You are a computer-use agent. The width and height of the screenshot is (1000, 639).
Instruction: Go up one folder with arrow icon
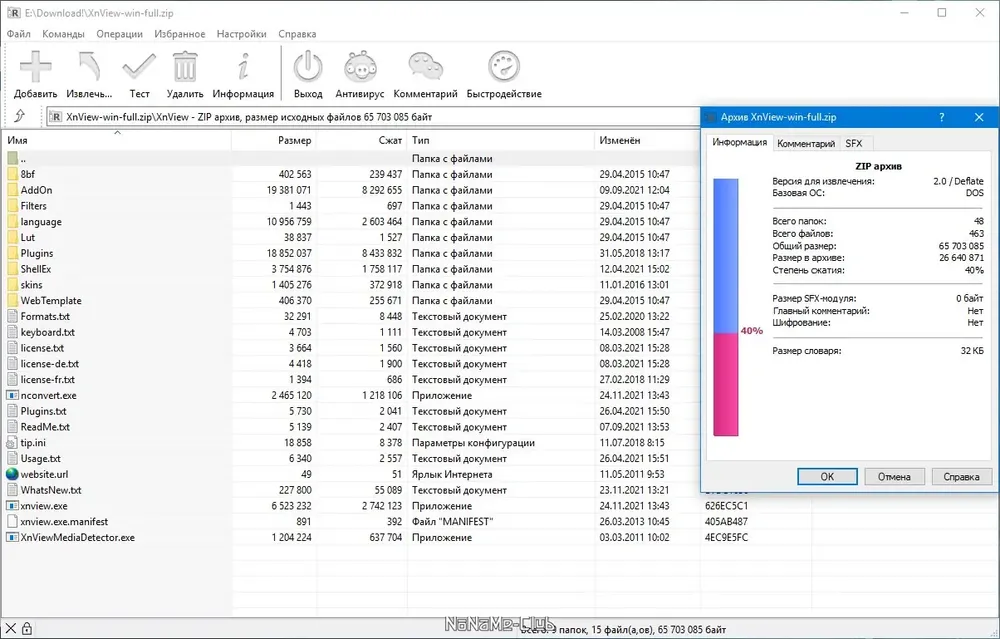pyautogui.click(x=20, y=116)
